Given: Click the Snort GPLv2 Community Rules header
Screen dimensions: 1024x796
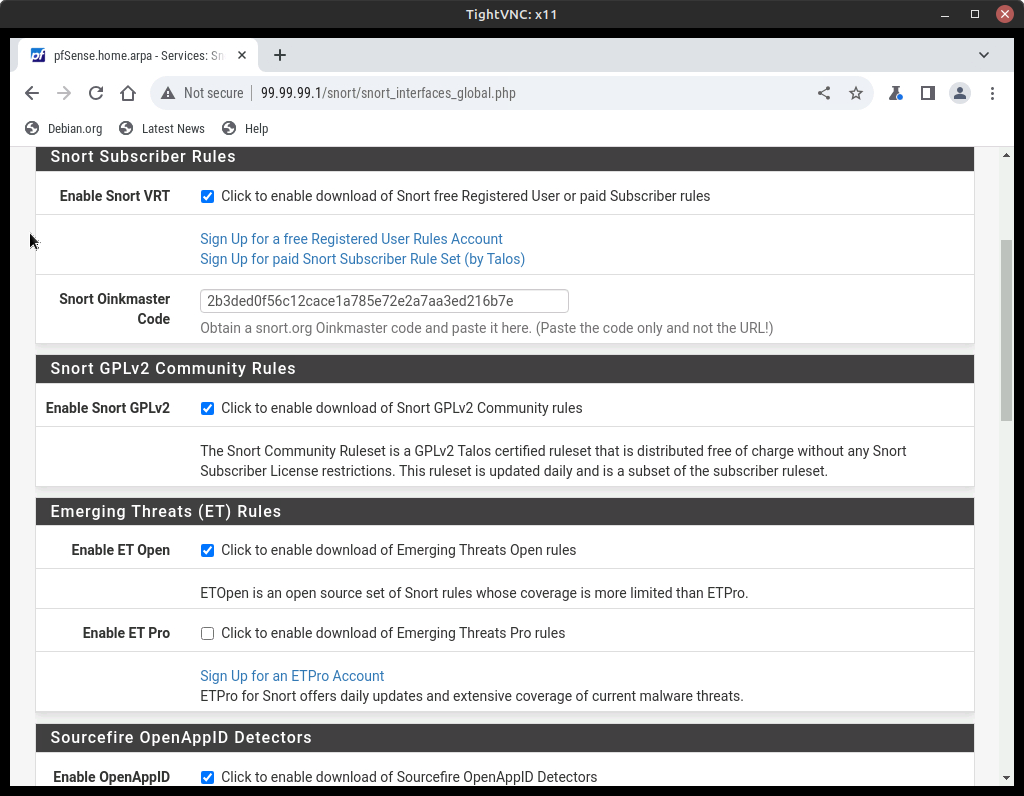Looking at the screenshot, I should 505,369.
